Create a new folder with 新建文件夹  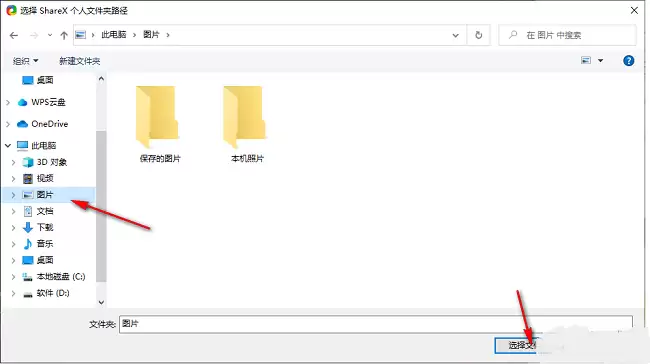click(80, 61)
